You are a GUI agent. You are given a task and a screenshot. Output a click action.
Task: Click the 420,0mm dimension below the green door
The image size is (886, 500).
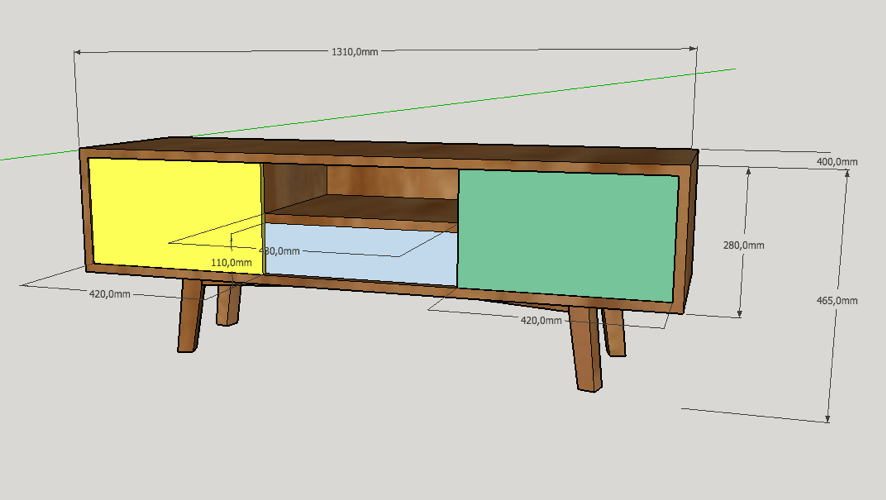(541, 321)
